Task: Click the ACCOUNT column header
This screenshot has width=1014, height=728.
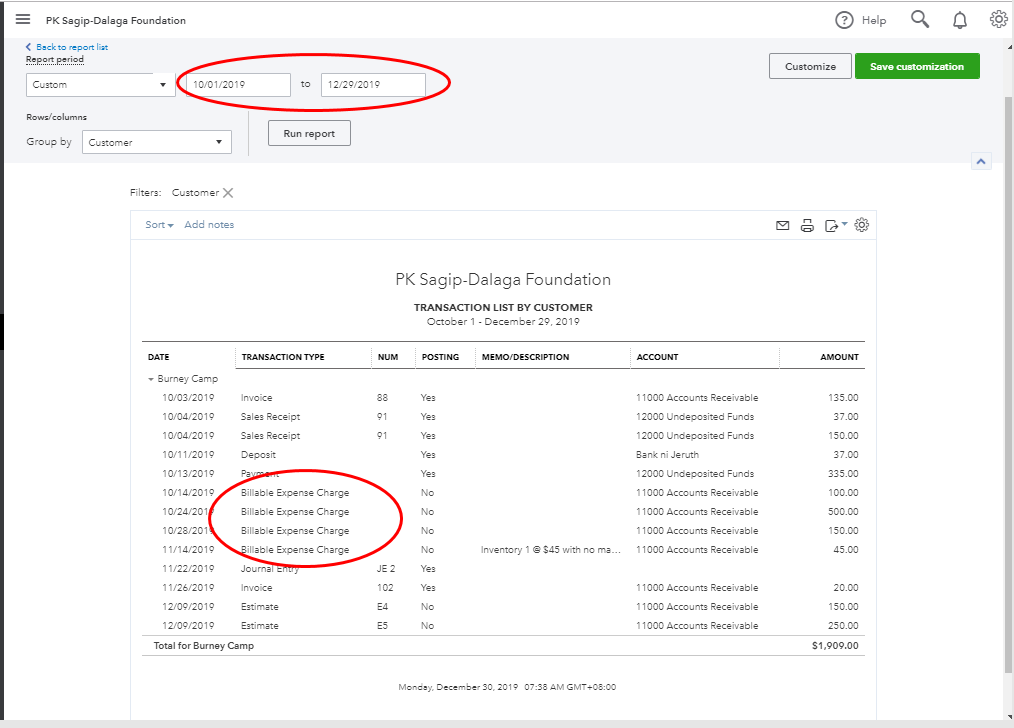Action: coord(658,357)
